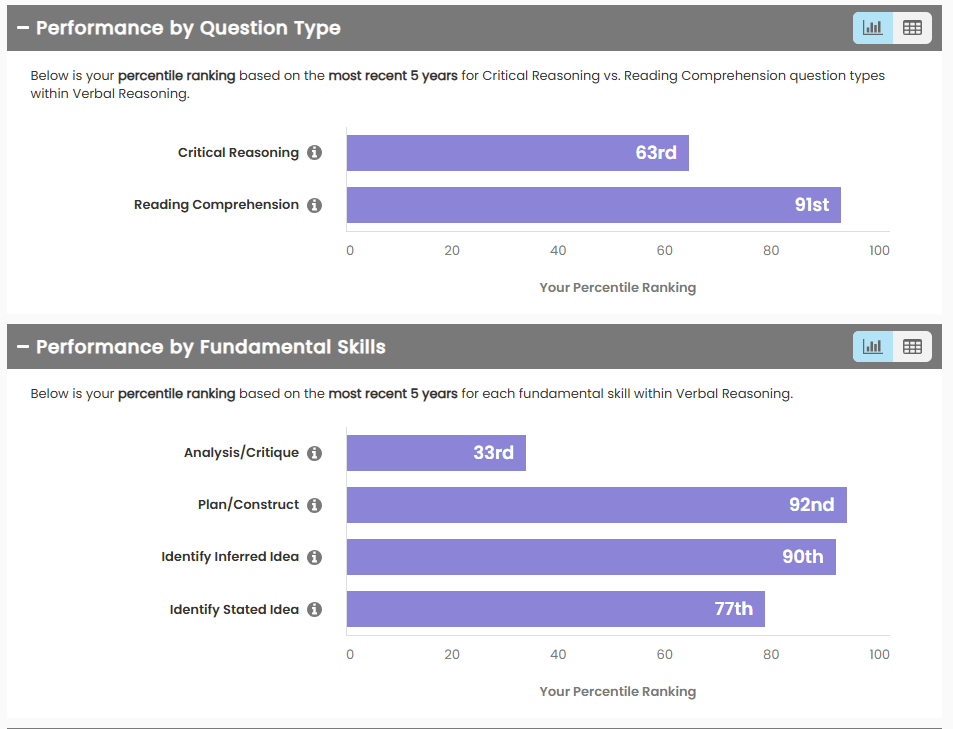Switch Fundamental Skills section to chart view

pos(873,347)
